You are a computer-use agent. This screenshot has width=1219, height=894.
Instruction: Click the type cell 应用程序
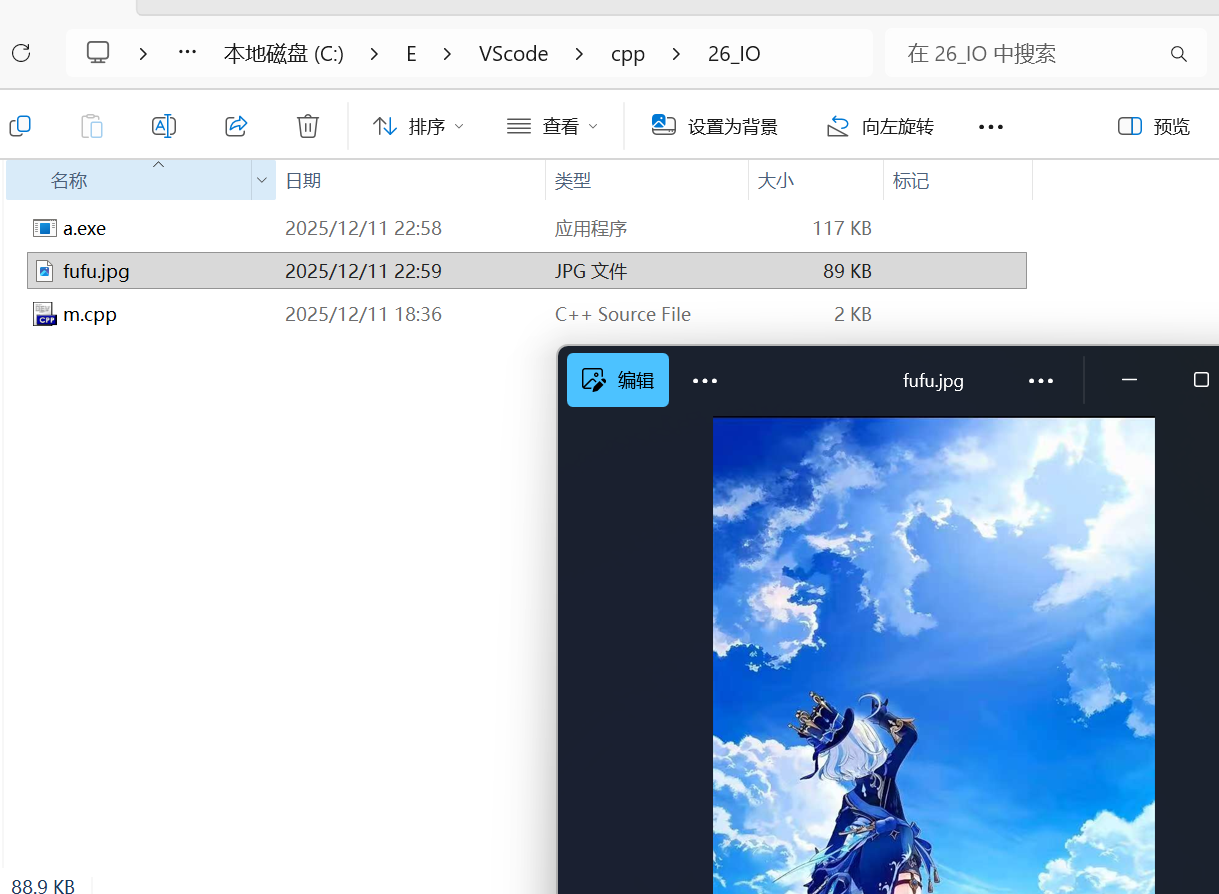pos(591,228)
